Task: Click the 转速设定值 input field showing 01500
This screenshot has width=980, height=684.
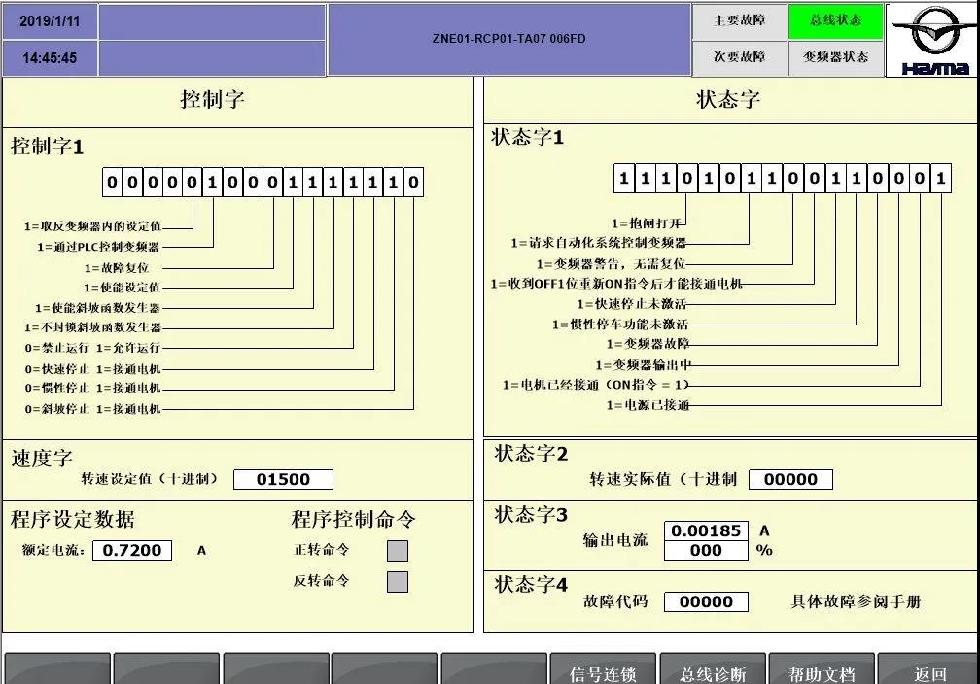Action: (x=283, y=479)
